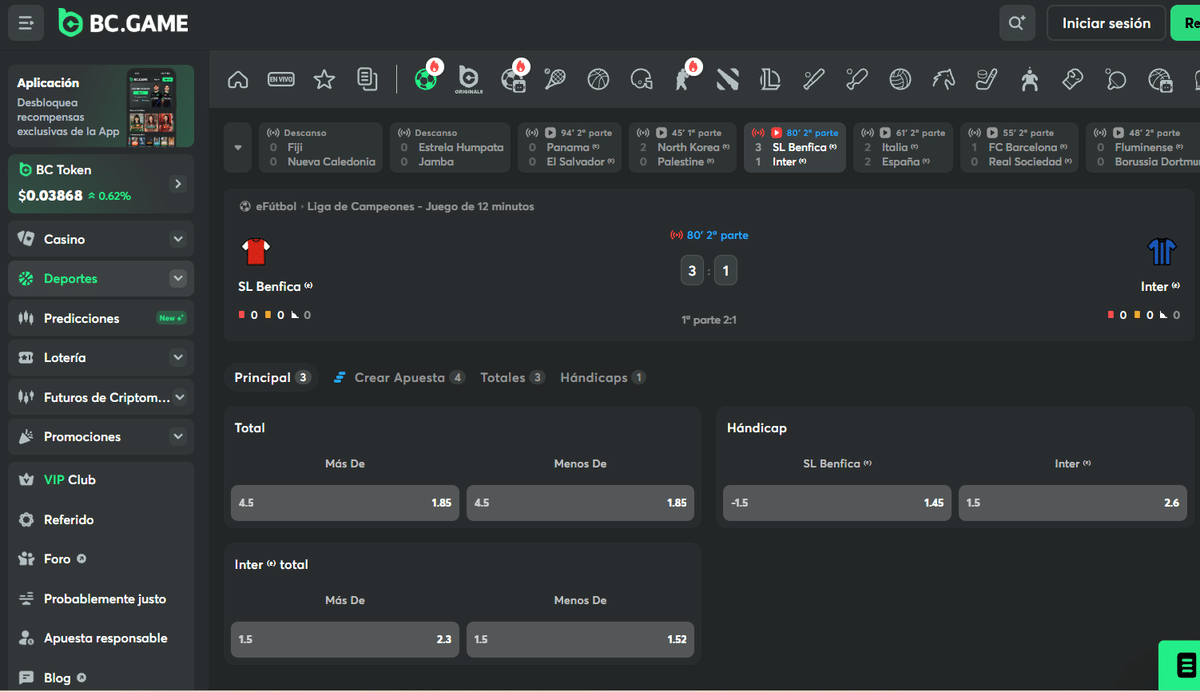Viewport: 1200px width, 692px height.
Task: Switch to the Hándicaps tab
Action: click(x=602, y=378)
